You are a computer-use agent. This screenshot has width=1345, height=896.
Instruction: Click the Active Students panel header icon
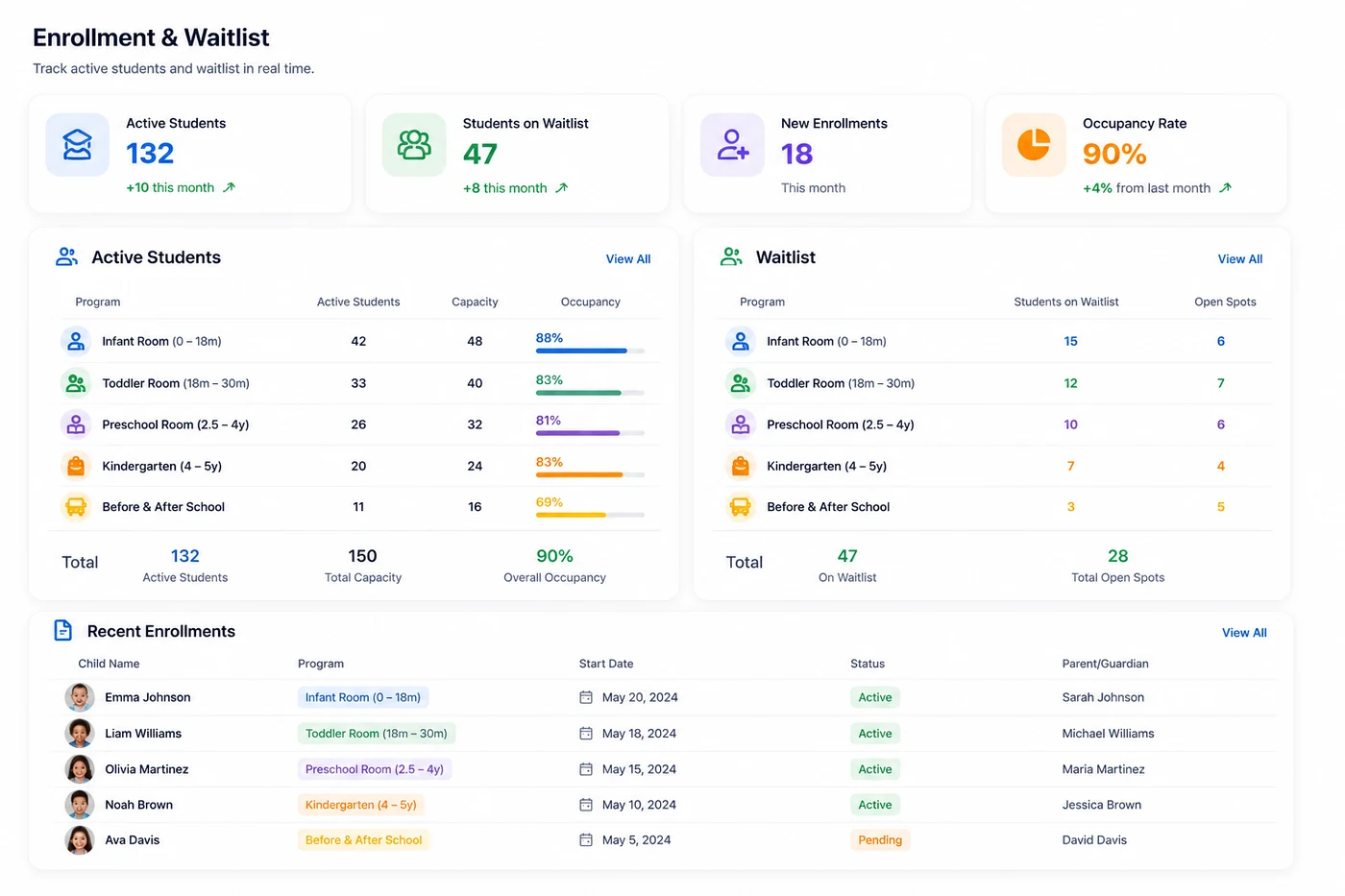pos(66,256)
